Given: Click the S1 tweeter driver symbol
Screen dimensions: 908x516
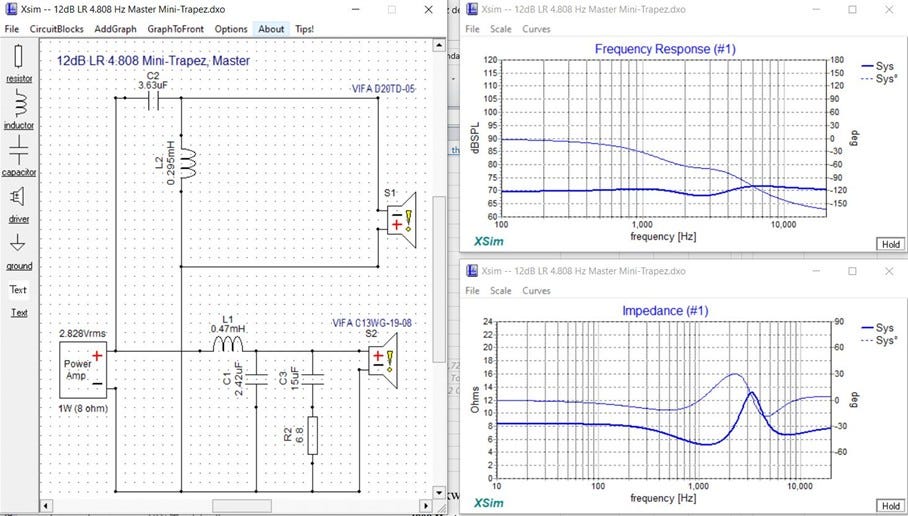Looking at the screenshot, I should 402,221.
